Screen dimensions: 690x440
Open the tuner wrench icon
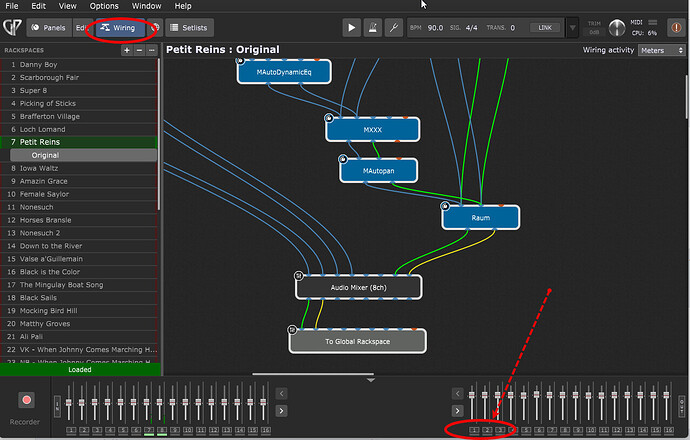[x=394, y=28]
